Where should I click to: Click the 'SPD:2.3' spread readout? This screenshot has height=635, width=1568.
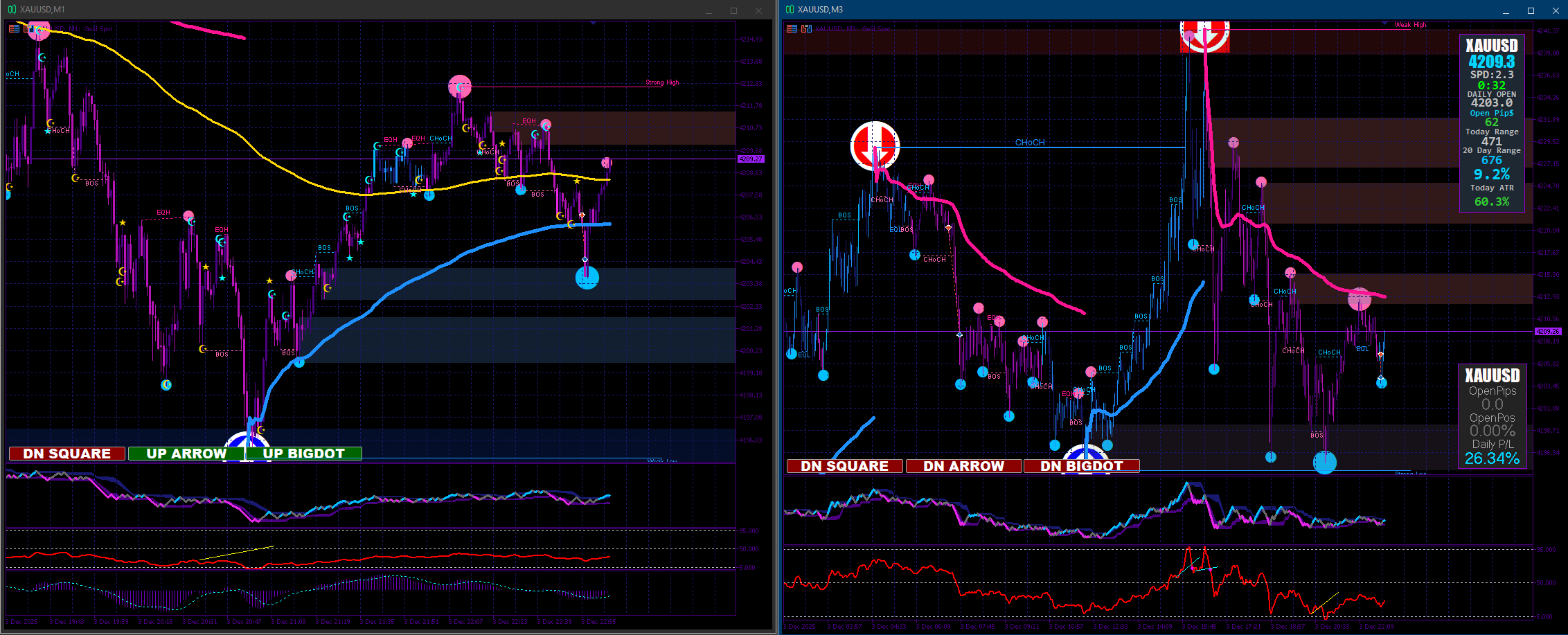pyautogui.click(x=1492, y=75)
